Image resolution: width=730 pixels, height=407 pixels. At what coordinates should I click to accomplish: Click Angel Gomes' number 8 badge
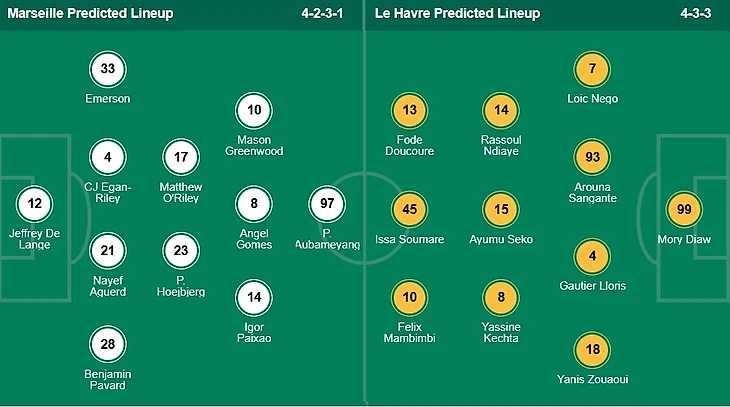pyautogui.click(x=254, y=204)
